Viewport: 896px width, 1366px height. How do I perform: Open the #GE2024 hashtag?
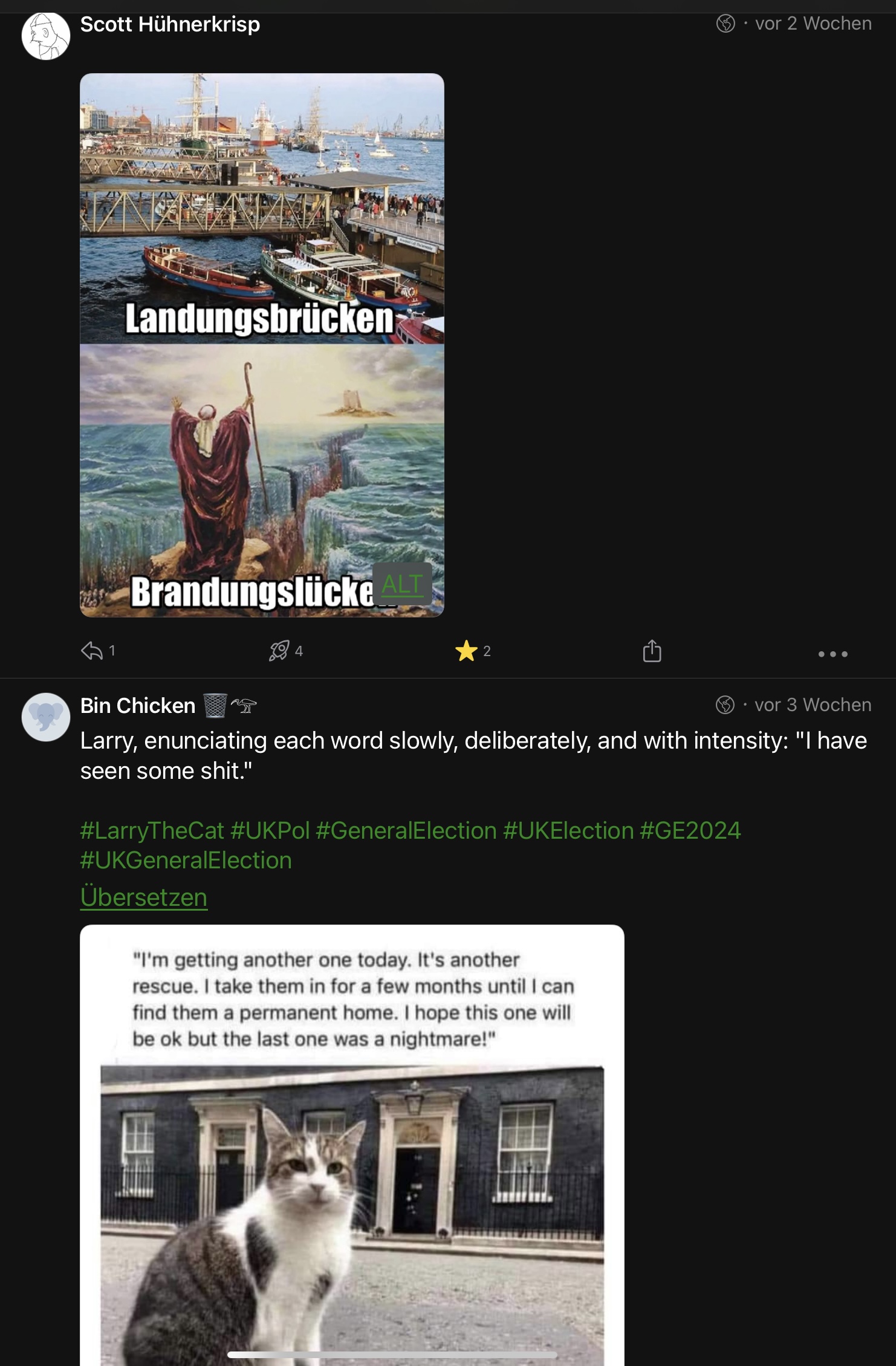690,831
